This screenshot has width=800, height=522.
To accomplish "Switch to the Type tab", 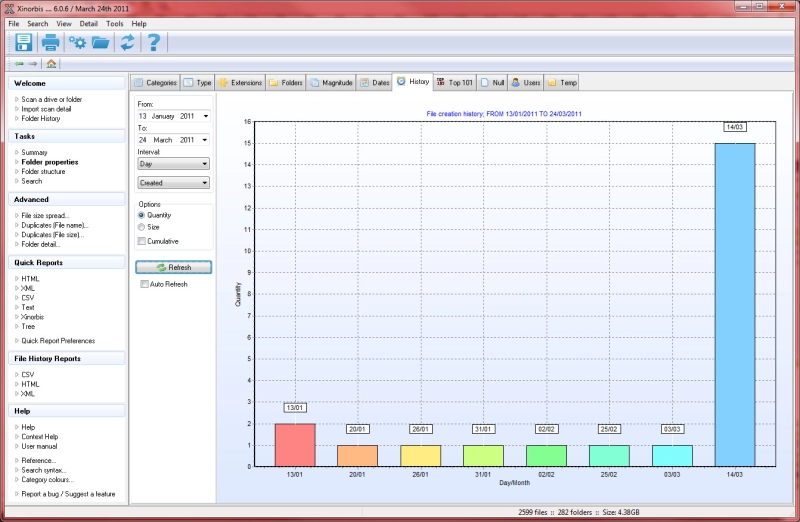I will coord(197,83).
